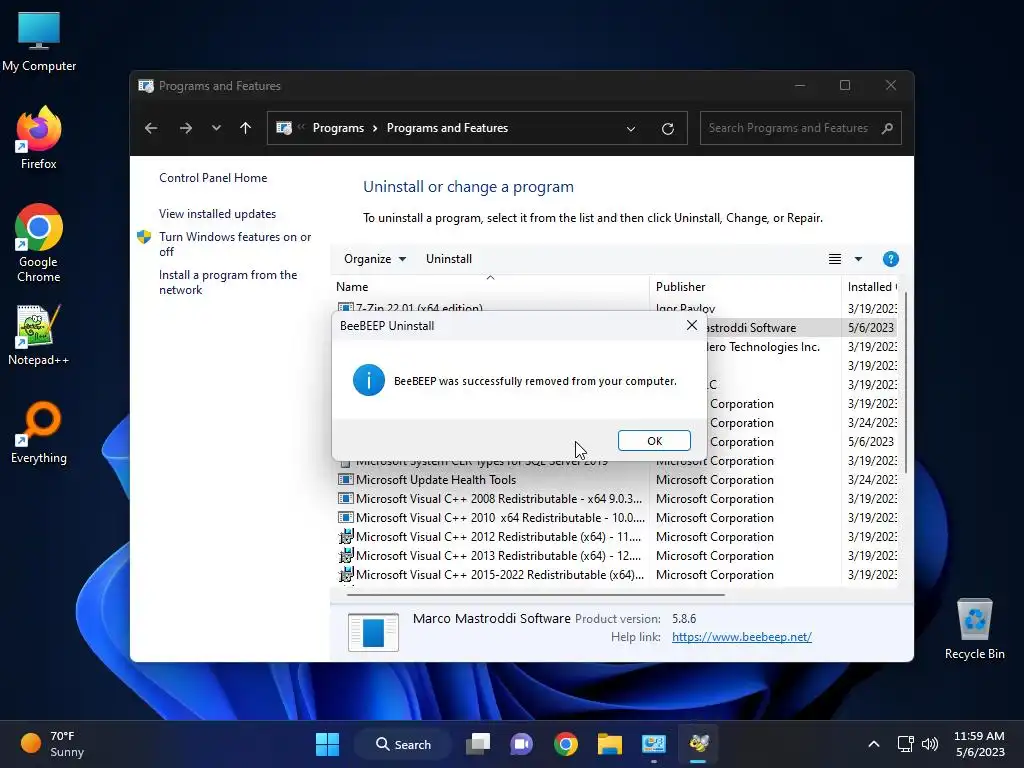Select Microsoft Visual C++ 2013 Redistributable row

click(x=616, y=555)
